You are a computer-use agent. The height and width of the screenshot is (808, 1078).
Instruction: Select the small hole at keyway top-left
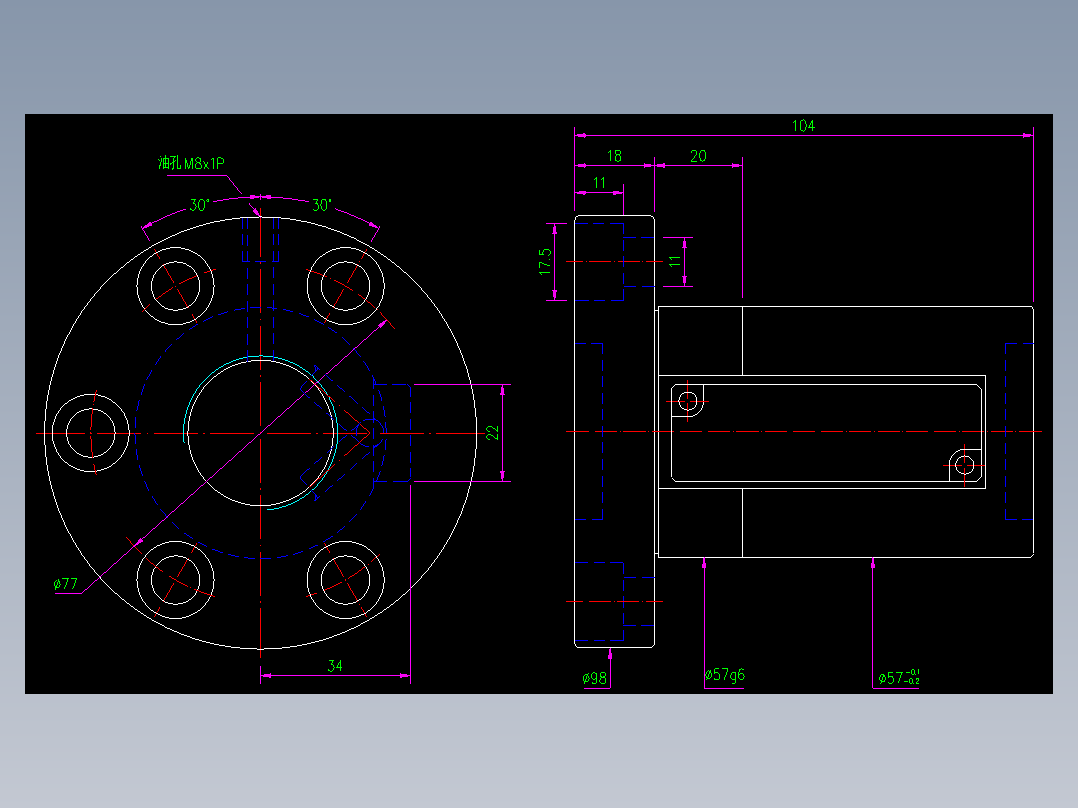point(688,401)
